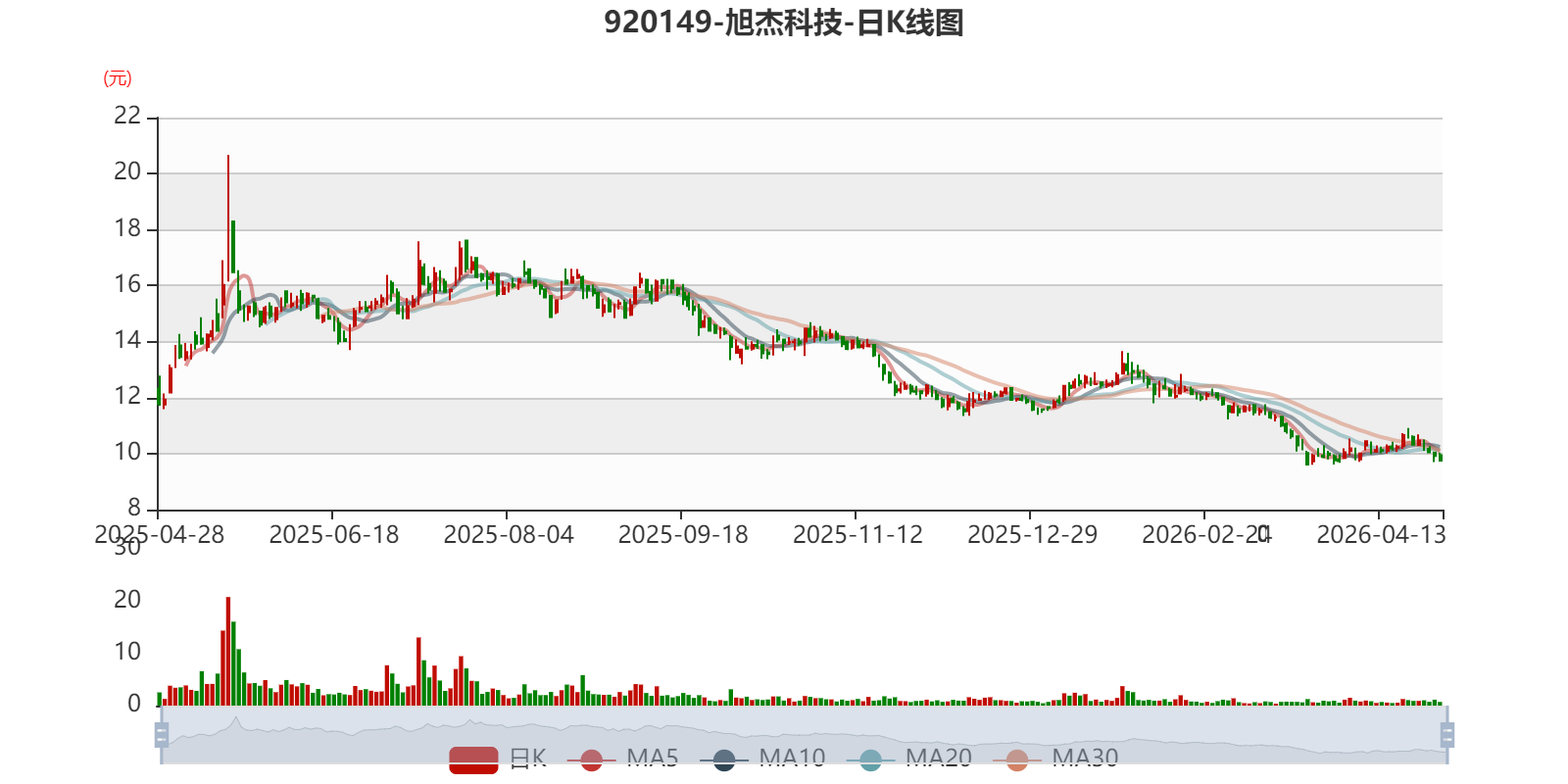
Task: Select the 2026-04-13 date axis label
Action: (x=1381, y=535)
